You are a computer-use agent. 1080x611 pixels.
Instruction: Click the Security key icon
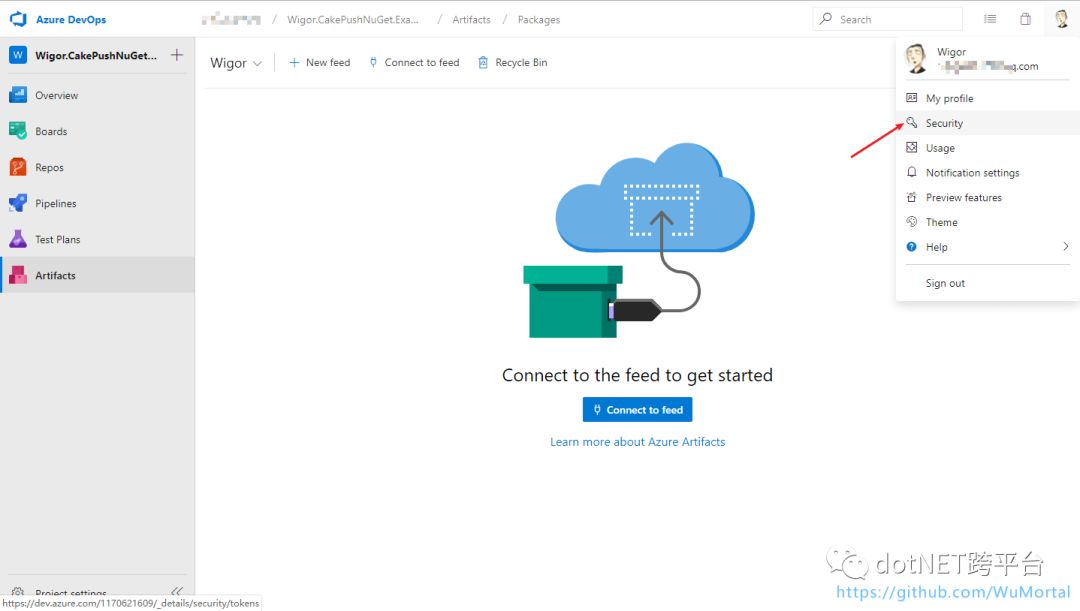pos(911,123)
